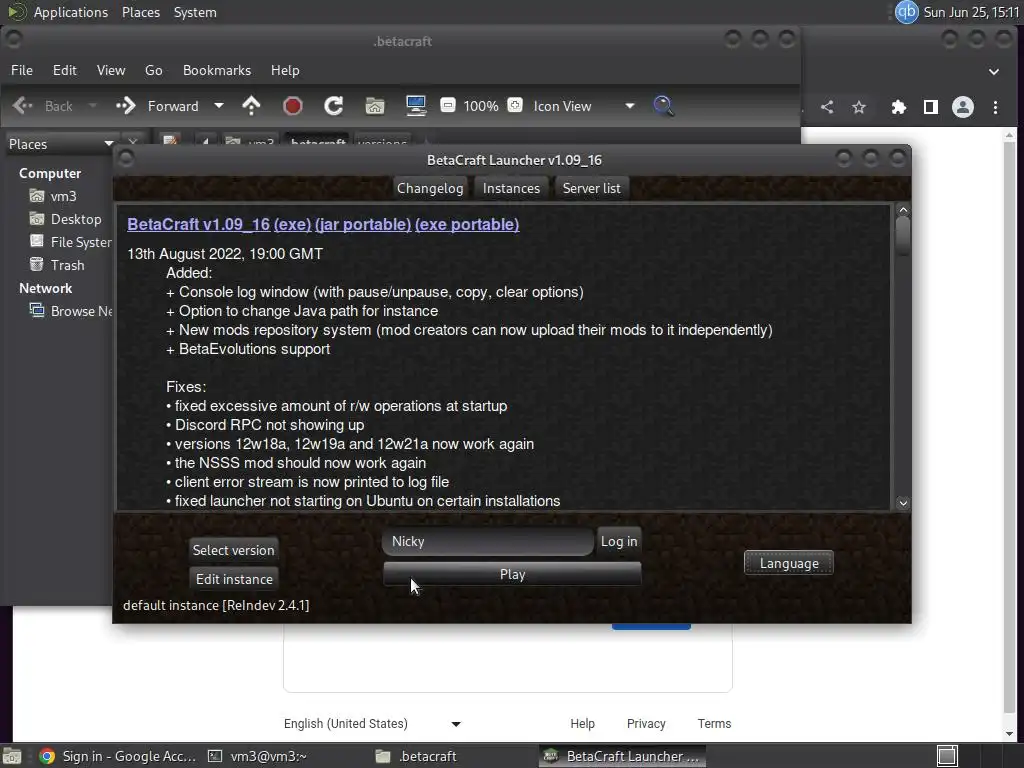Image resolution: width=1024 pixels, height=768 pixels.
Task: Click the 100% zoom level label
Action: [481, 106]
